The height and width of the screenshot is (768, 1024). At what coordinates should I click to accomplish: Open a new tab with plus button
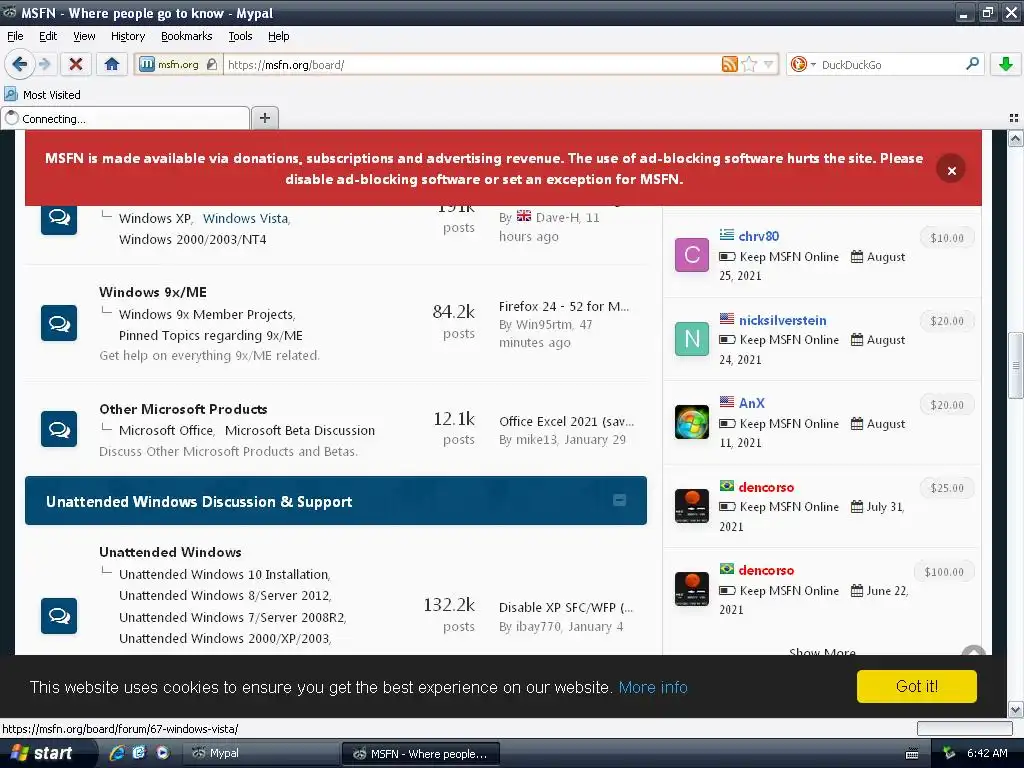tap(264, 118)
